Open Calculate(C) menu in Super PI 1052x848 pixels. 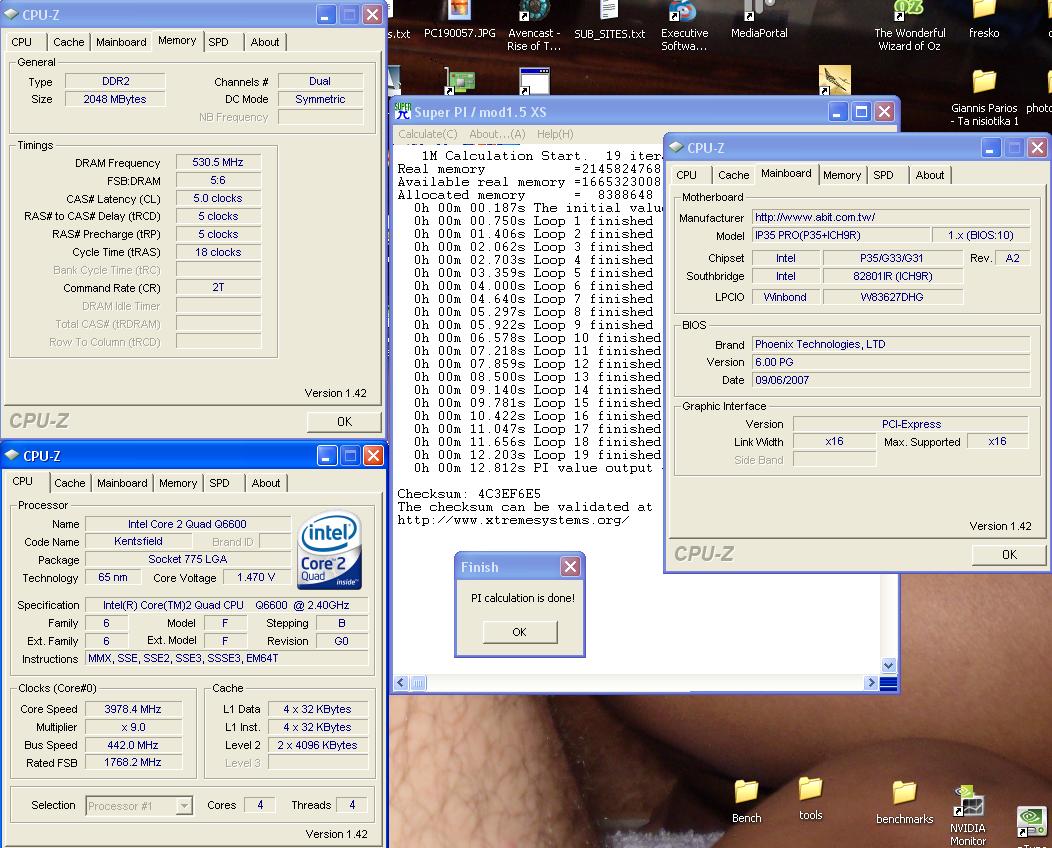(427, 134)
